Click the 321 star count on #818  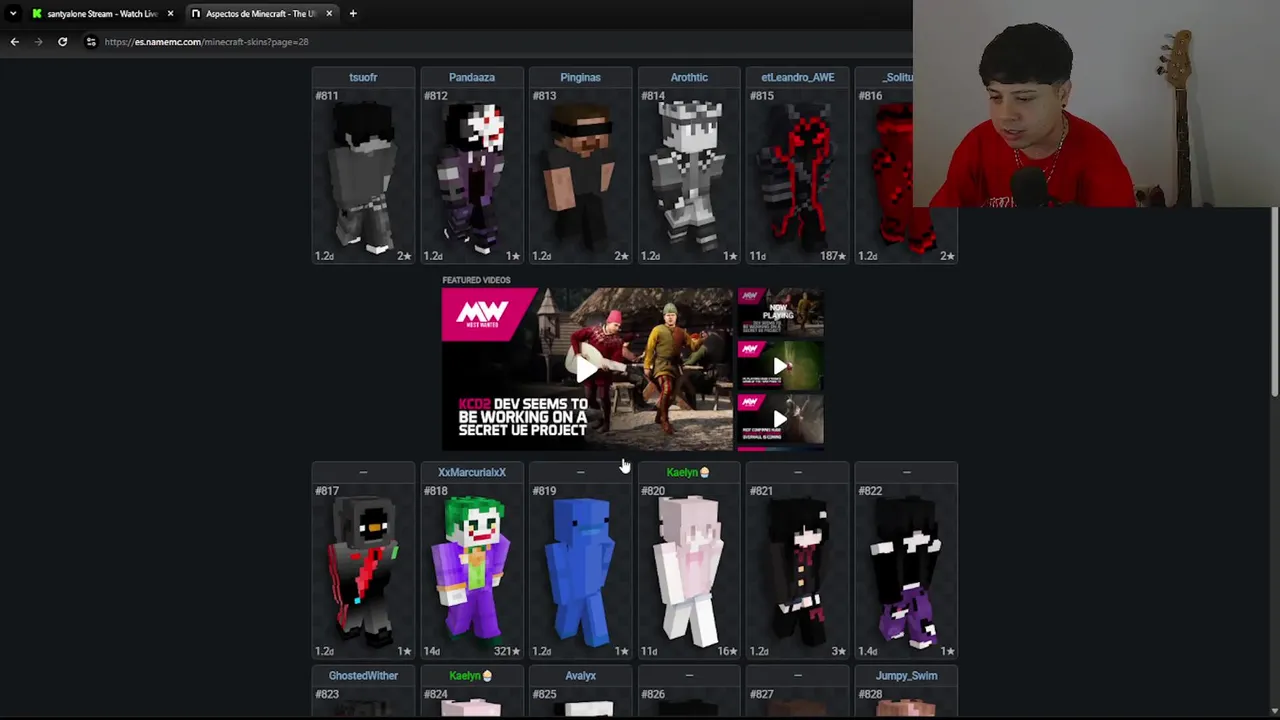[x=507, y=651]
